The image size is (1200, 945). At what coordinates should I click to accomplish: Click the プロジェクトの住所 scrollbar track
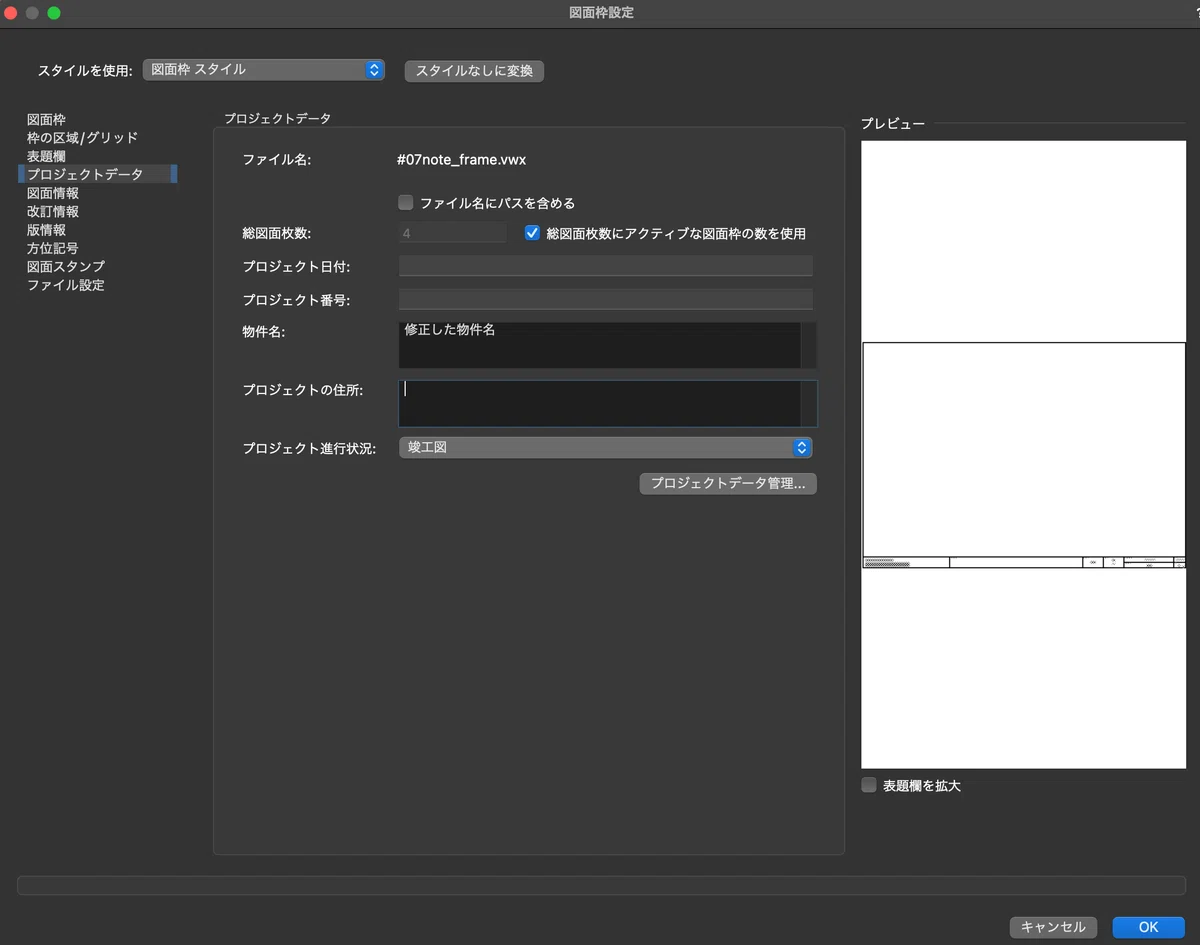[809, 403]
